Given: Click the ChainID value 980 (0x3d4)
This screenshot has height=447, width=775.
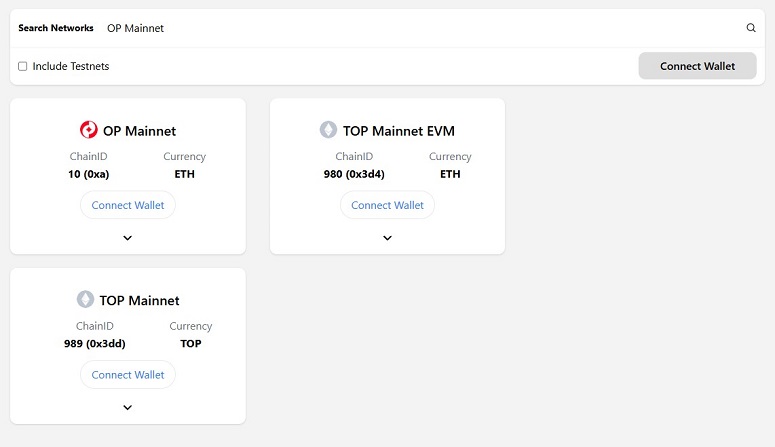Looking at the screenshot, I should 355,174.
